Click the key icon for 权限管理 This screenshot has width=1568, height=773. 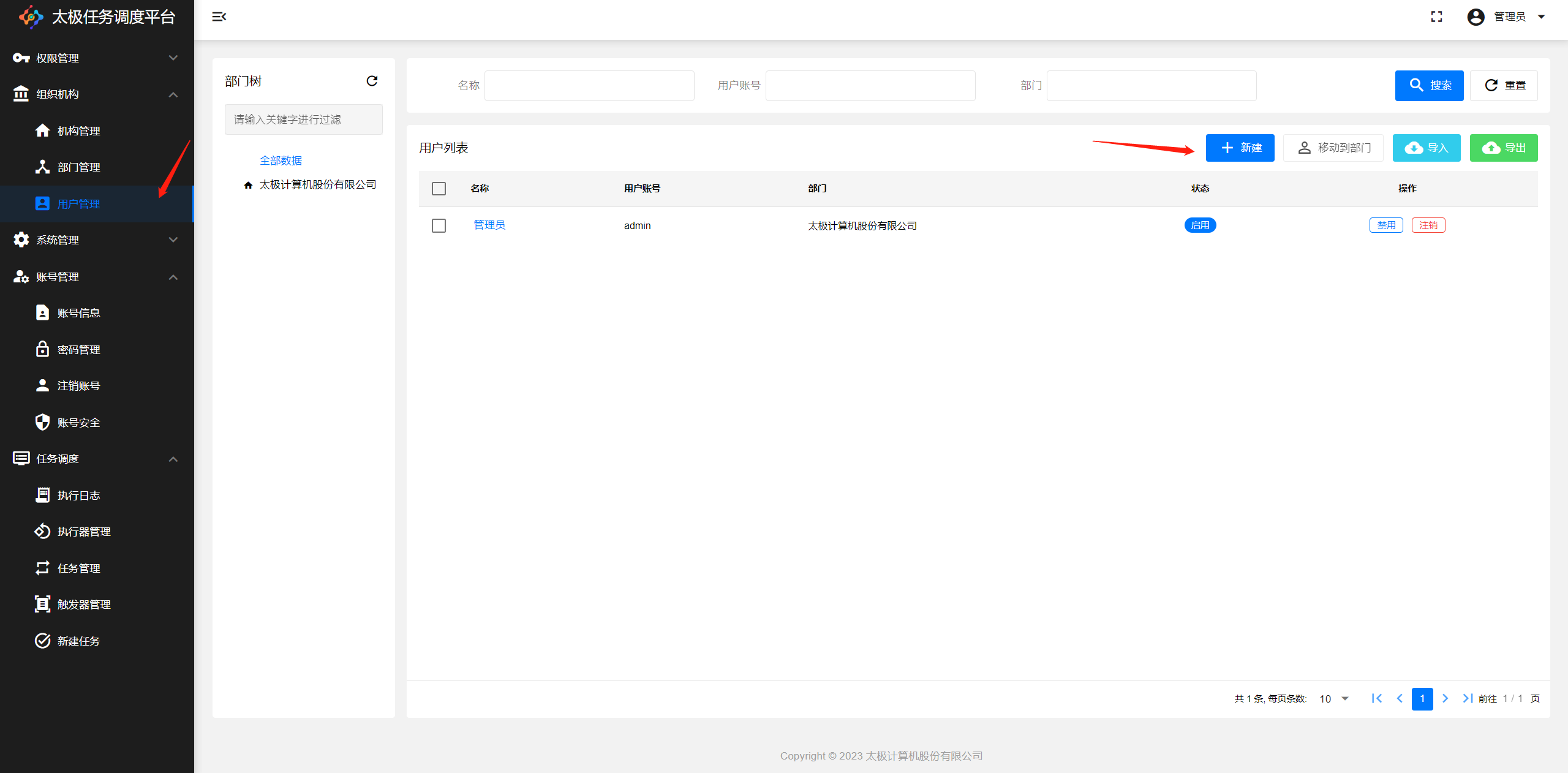21,58
